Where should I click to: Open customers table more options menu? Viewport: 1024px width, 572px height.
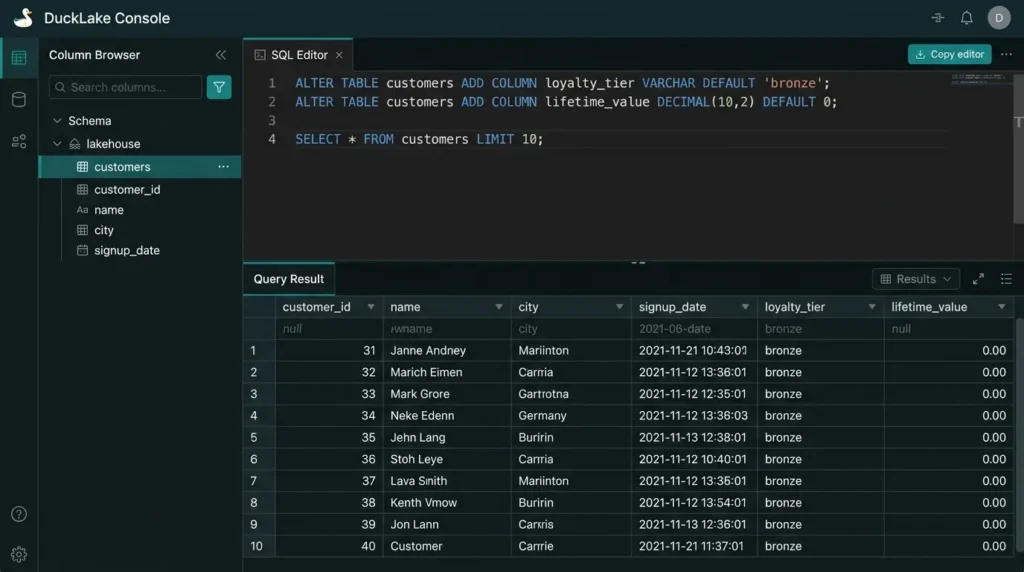click(223, 167)
